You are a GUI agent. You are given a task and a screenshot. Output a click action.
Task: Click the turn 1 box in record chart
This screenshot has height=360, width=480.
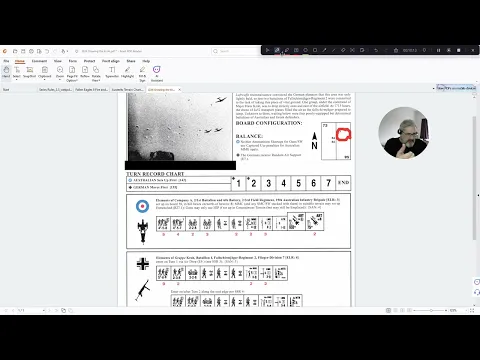tap(239, 183)
